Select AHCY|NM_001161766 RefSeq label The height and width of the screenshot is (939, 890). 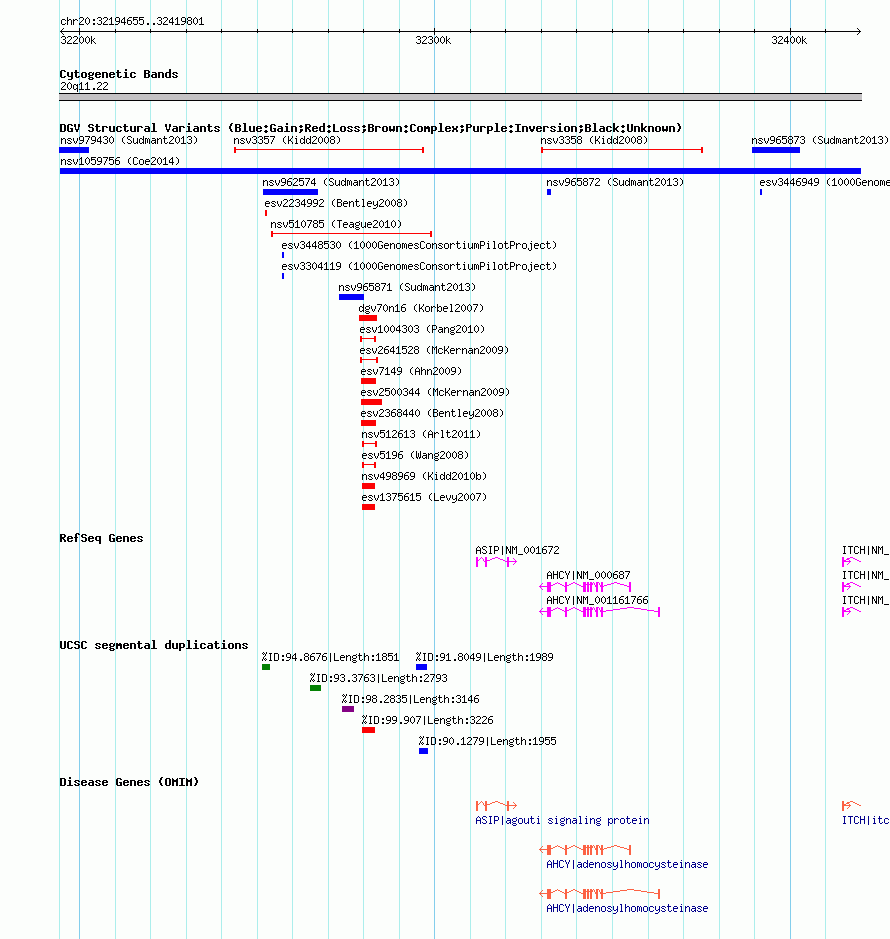[x=597, y=600]
